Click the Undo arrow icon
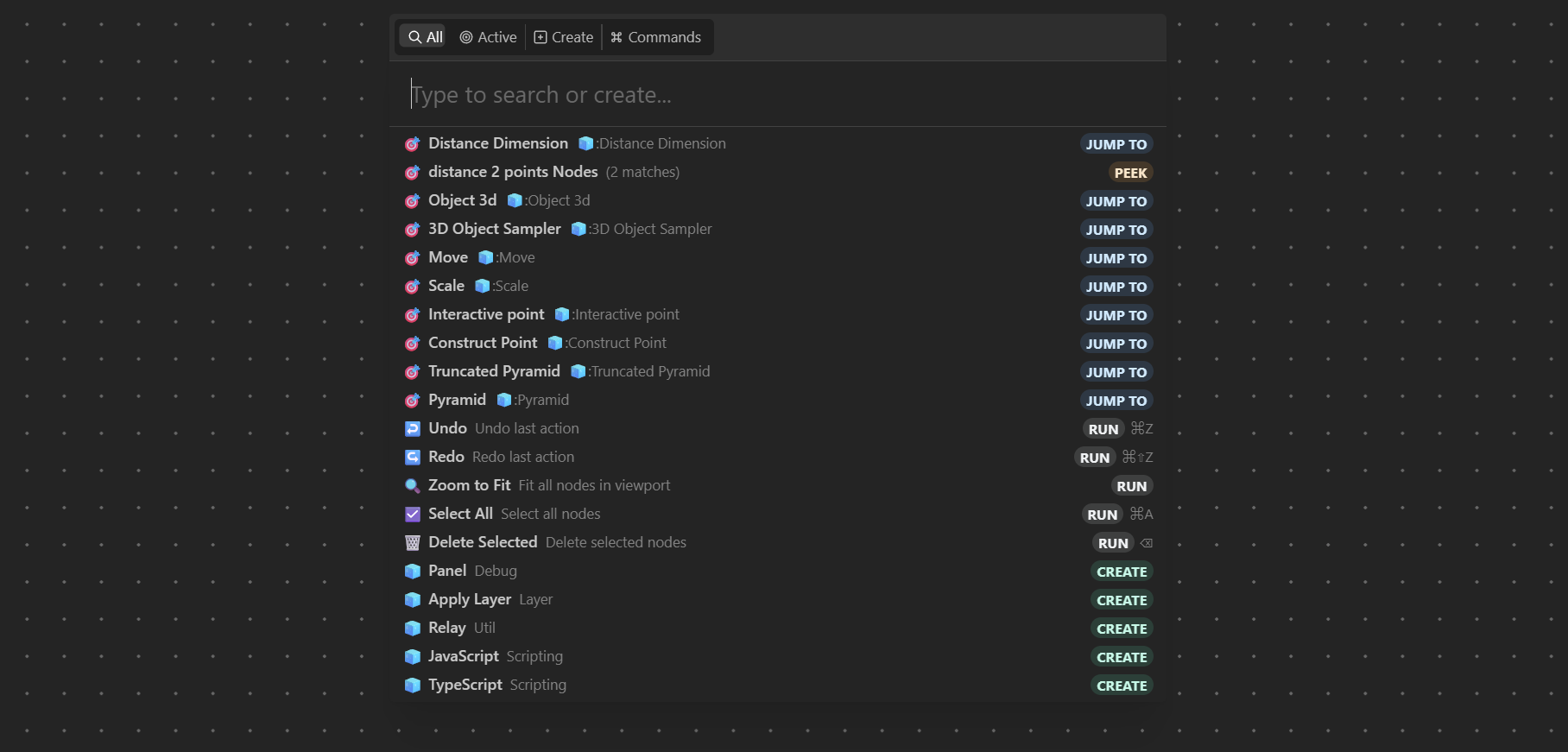1568x752 pixels. [413, 429]
